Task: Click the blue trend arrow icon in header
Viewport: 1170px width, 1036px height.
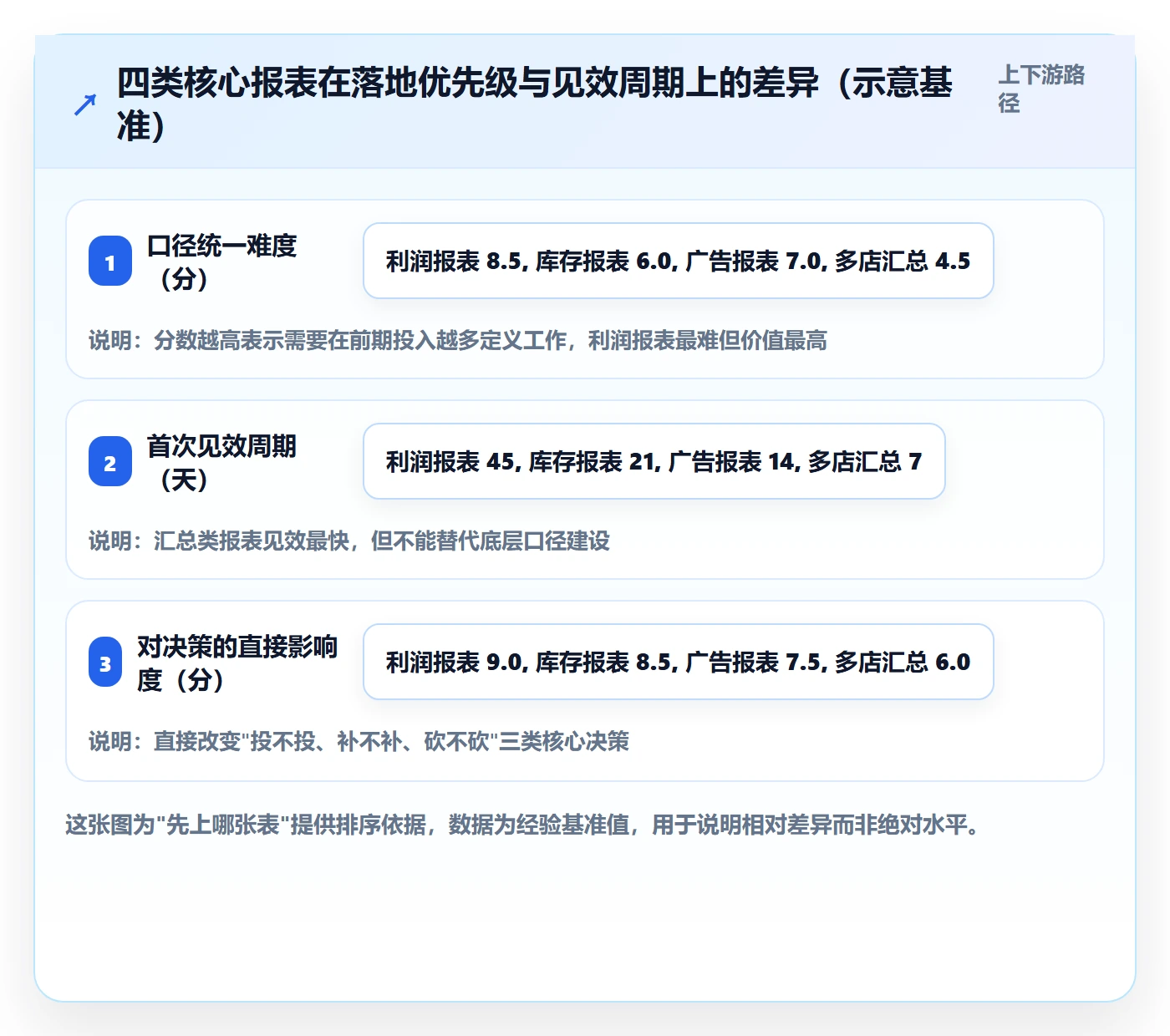Action: 84,104
